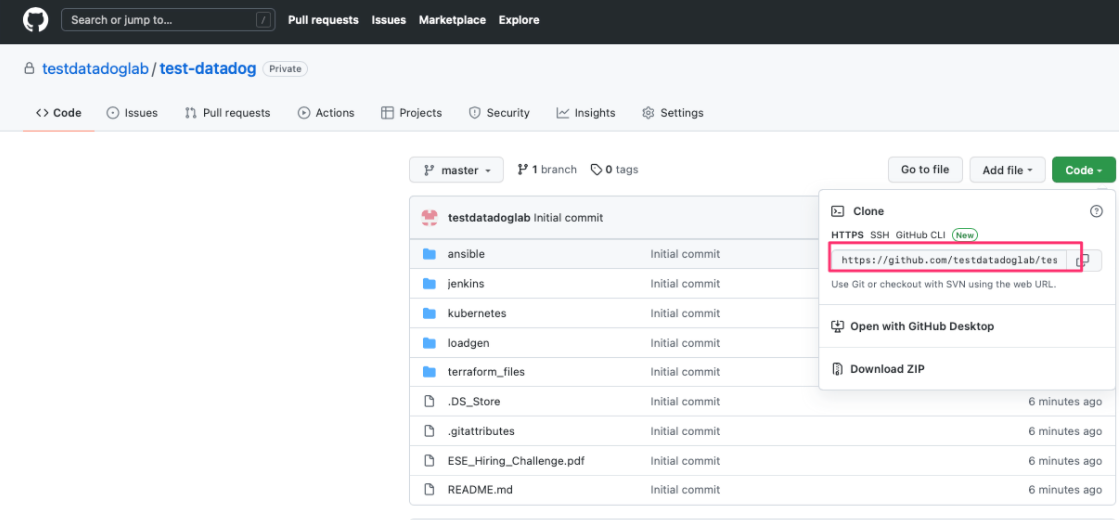Click Open with GitHub Desktop

point(922,327)
